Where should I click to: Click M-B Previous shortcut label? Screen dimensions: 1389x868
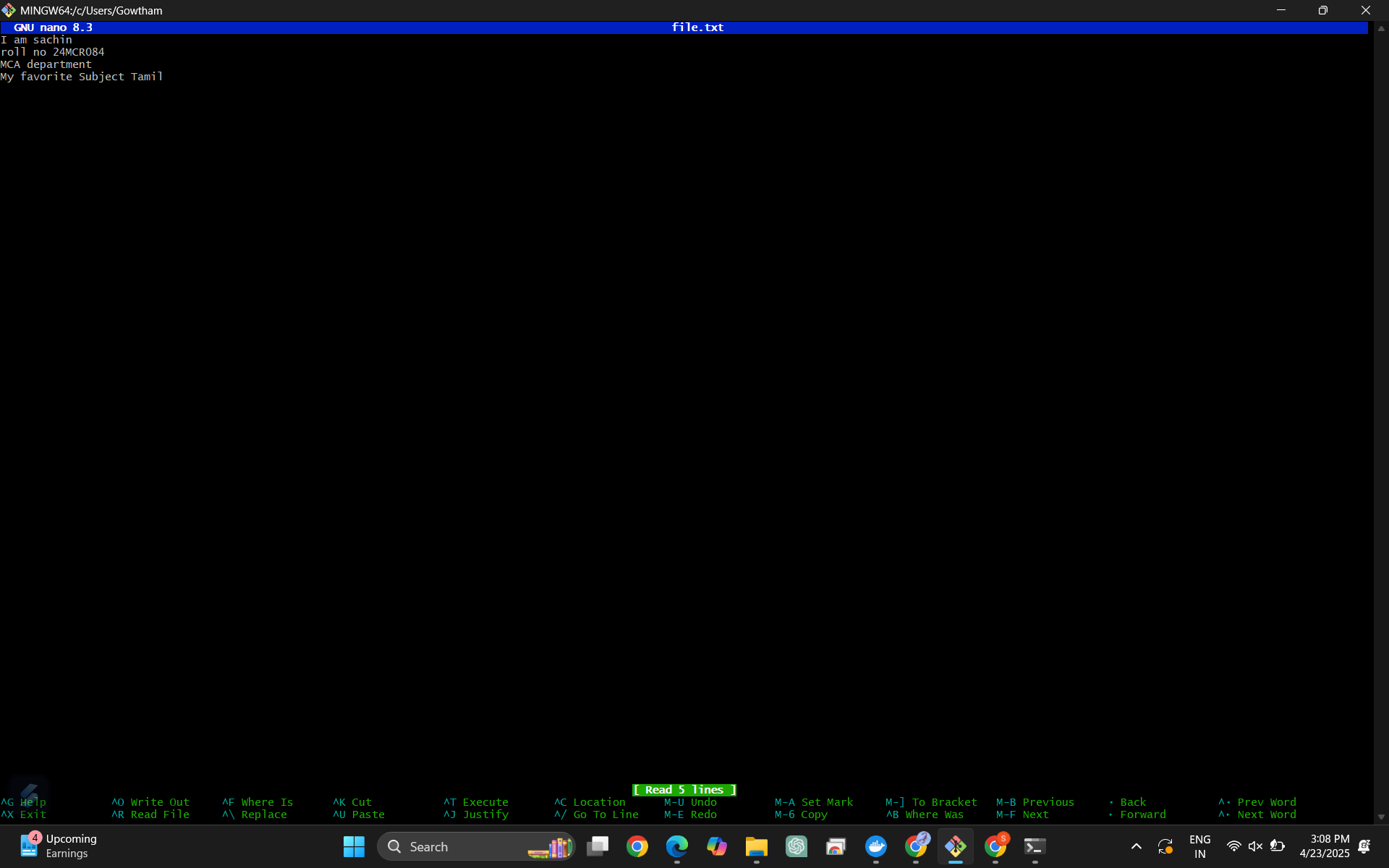pyautogui.click(x=1035, y=802)
